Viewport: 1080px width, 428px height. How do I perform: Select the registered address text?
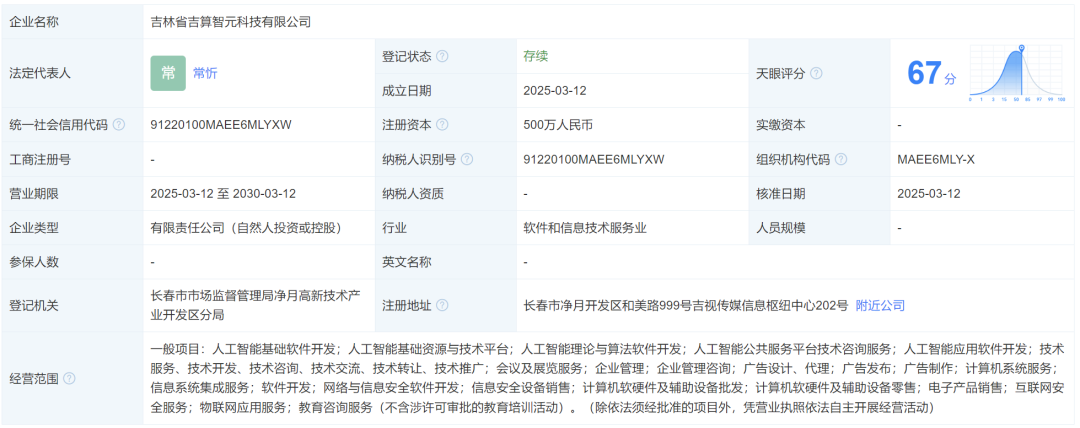point(686,305)
